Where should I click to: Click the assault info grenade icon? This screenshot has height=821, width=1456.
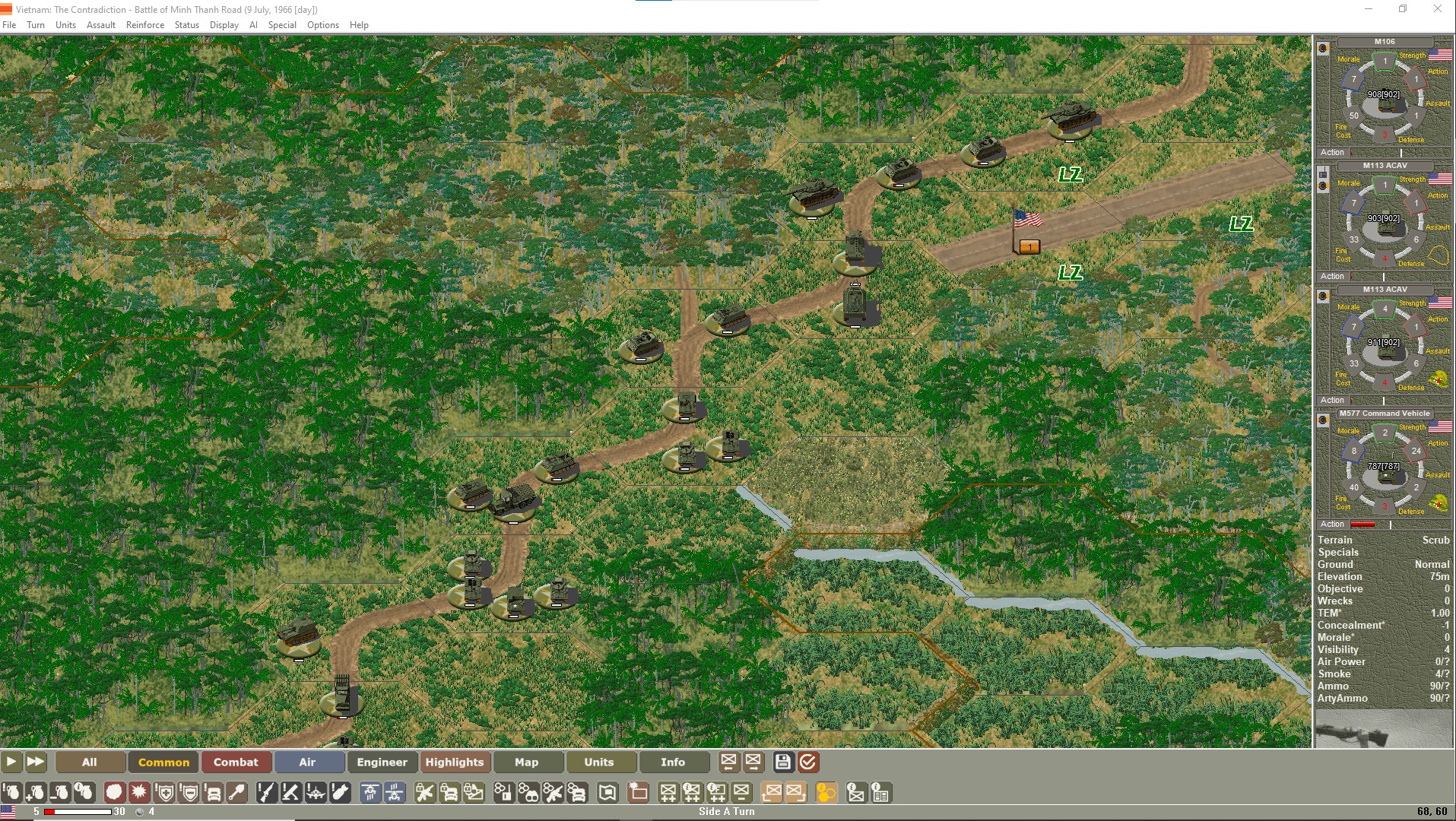(x=84, y=793)
